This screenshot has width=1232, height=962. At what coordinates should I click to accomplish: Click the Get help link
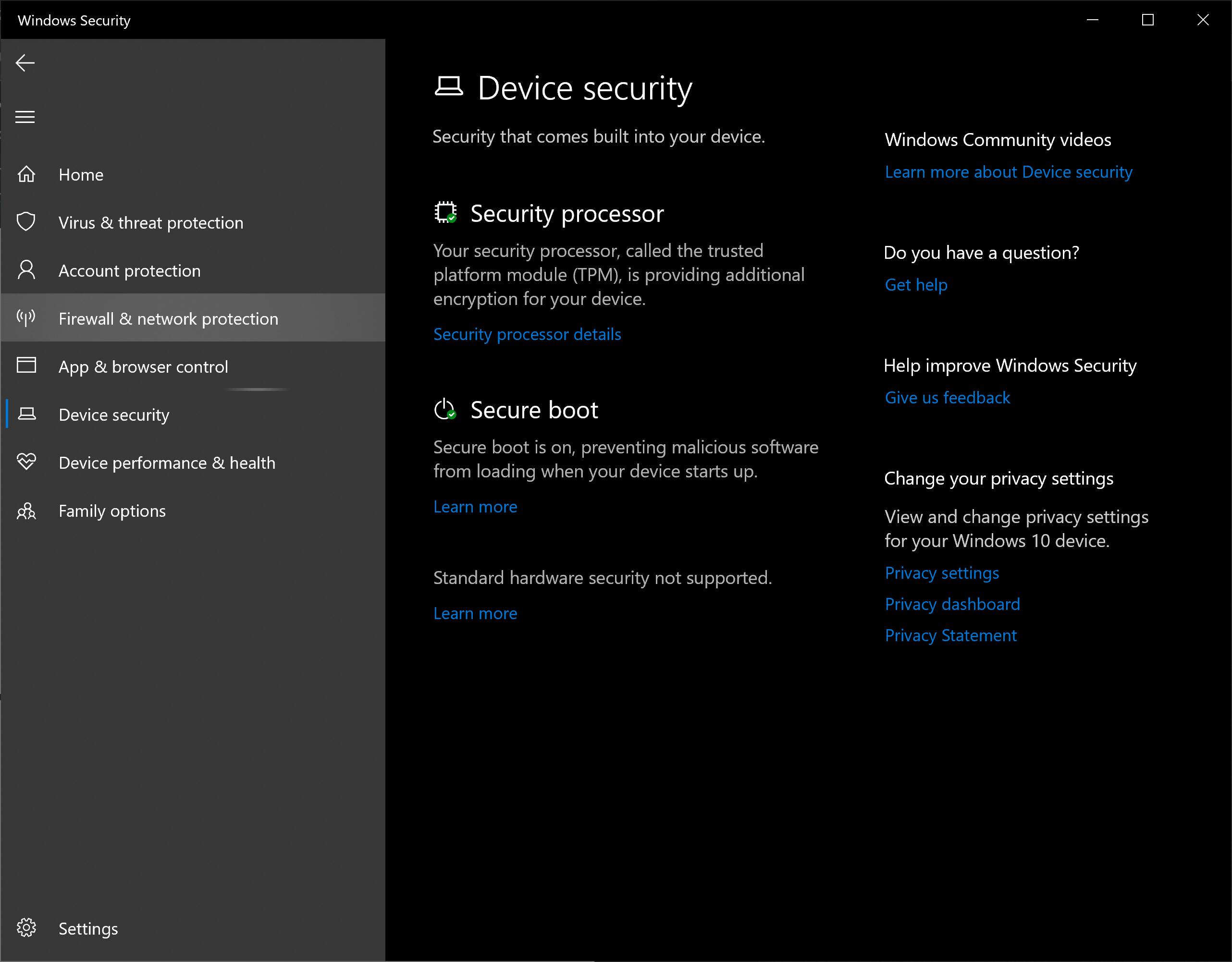[x=915, y=285]
